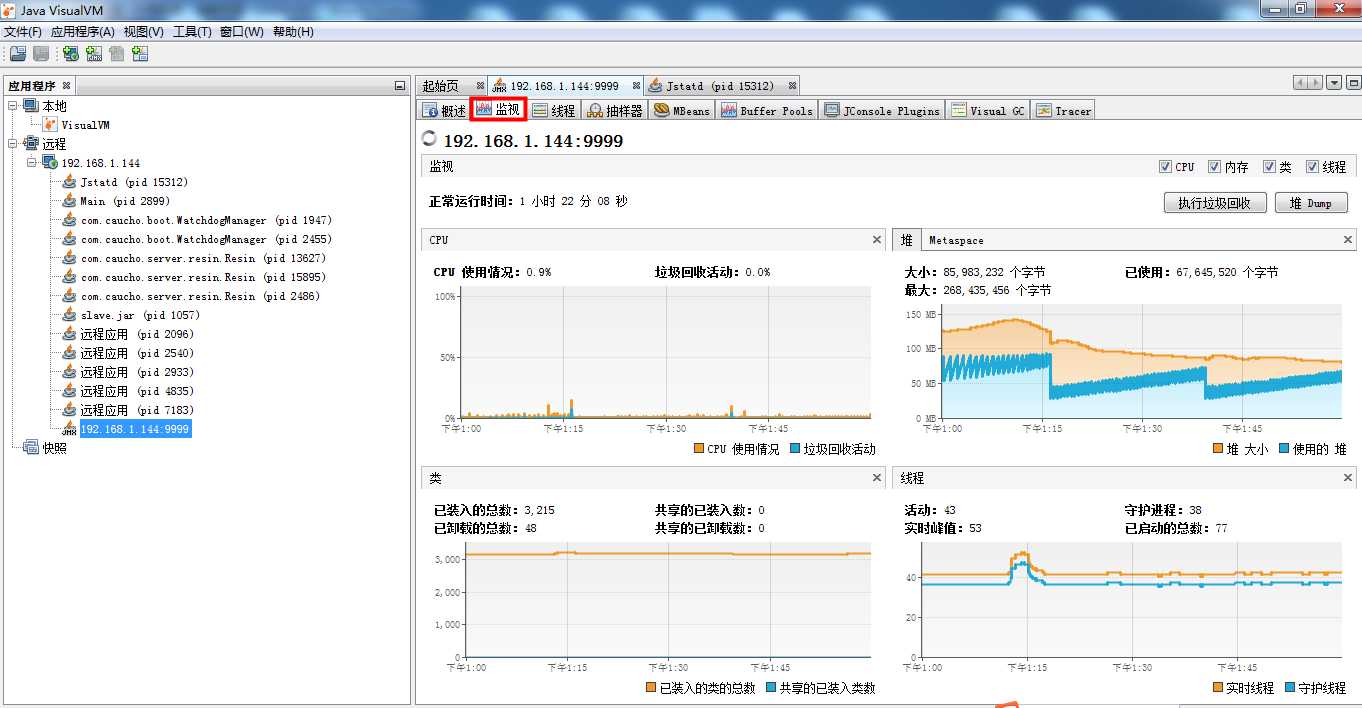
Task: Select the Java icon of Jstatd pid 15312
Action: coord(69,182)
